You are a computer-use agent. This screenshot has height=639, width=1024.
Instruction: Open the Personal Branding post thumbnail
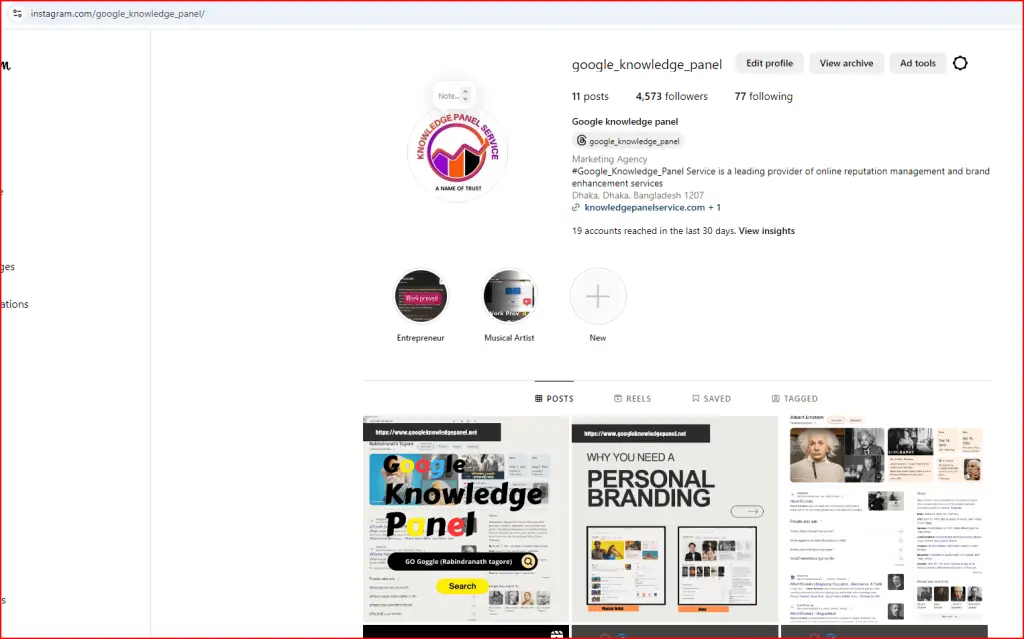coord(675,519)
